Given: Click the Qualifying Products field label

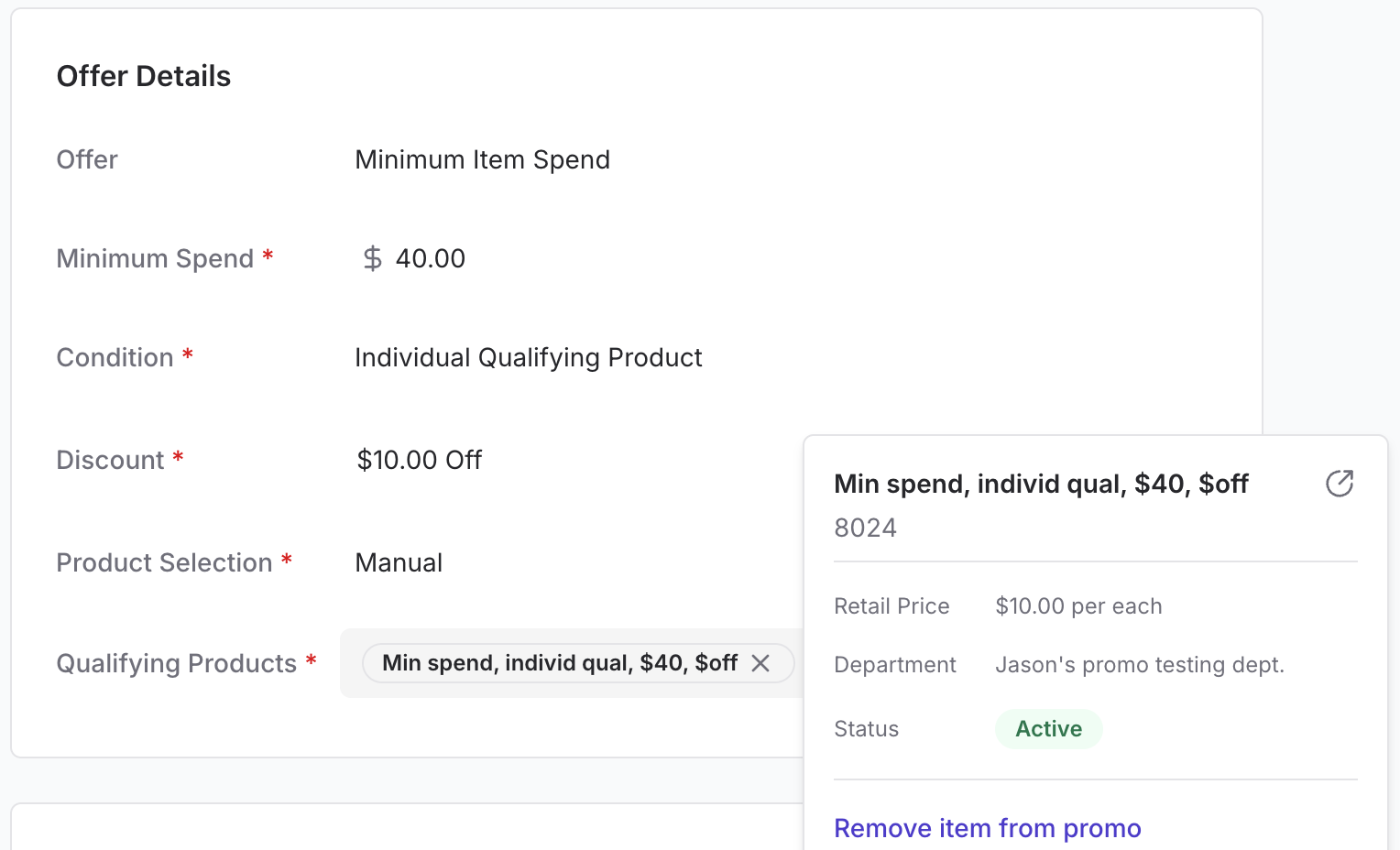Looking at the screenshot, I should 177,663.
